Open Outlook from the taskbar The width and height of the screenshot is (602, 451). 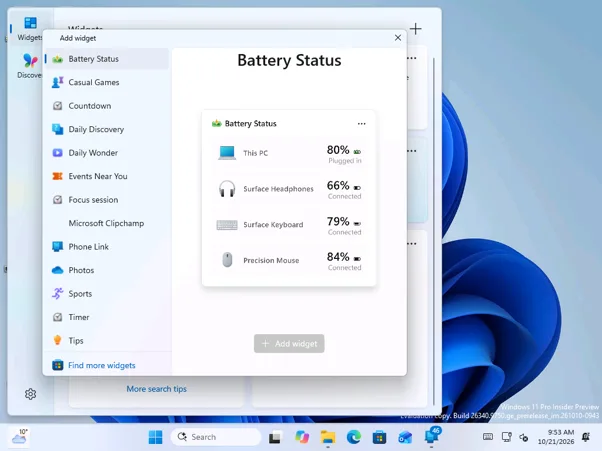(405, 437)
